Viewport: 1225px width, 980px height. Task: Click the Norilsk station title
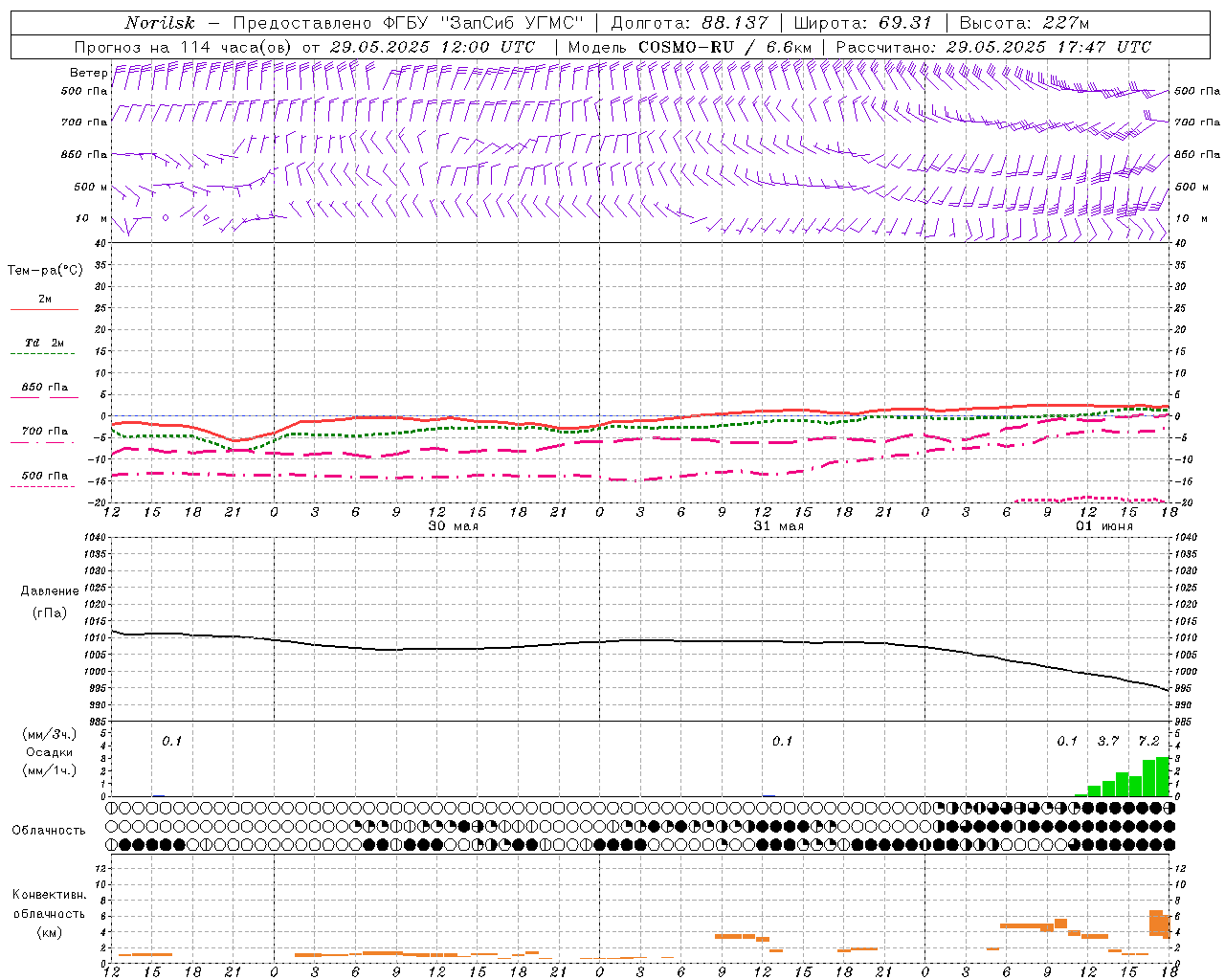(x=160, y=23)
